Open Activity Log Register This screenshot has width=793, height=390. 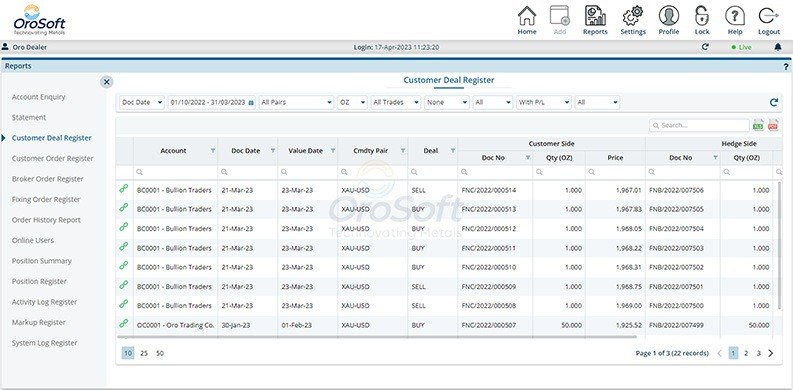pos(45,302)
